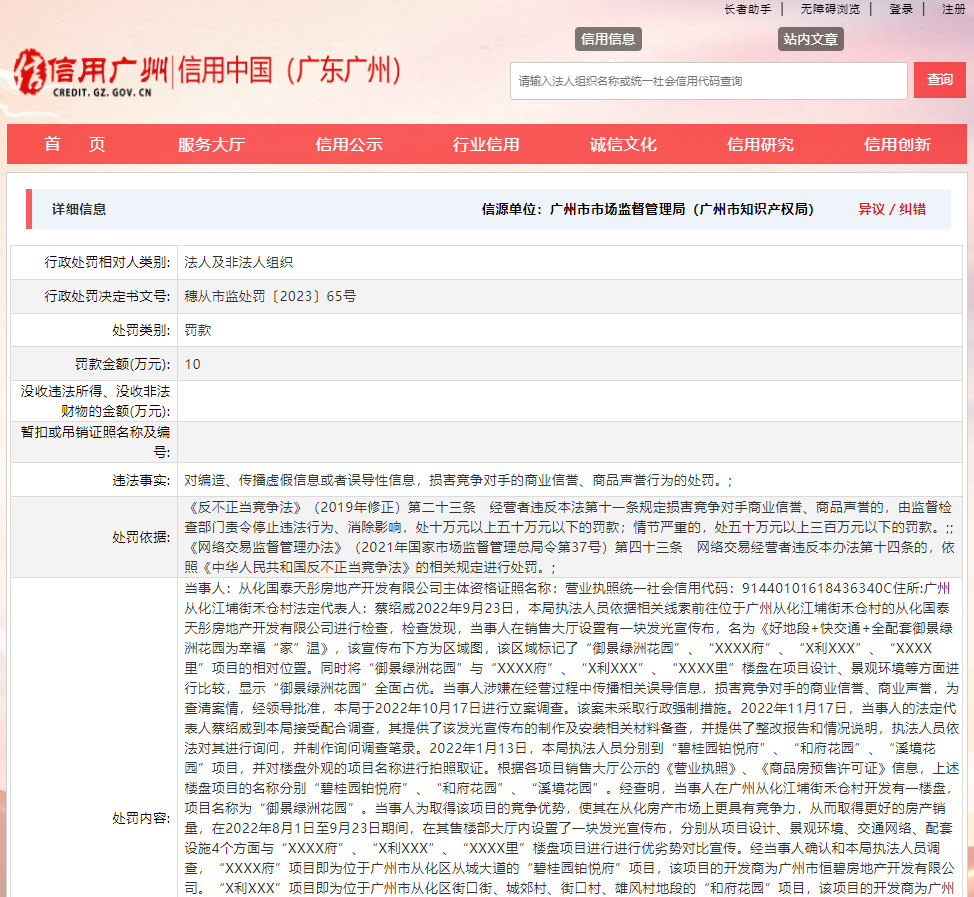Click the 罚款金额(万元) label

122,365
